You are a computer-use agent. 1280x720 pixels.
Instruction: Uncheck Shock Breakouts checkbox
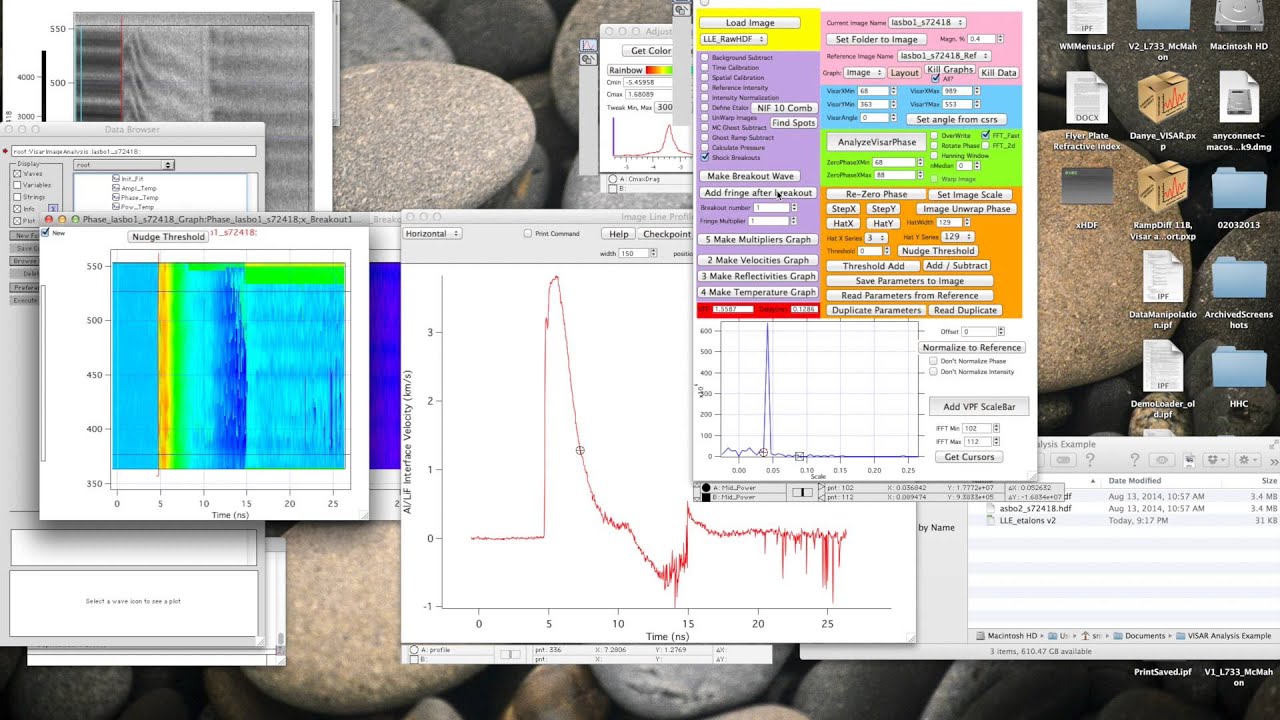coord(705,158)
